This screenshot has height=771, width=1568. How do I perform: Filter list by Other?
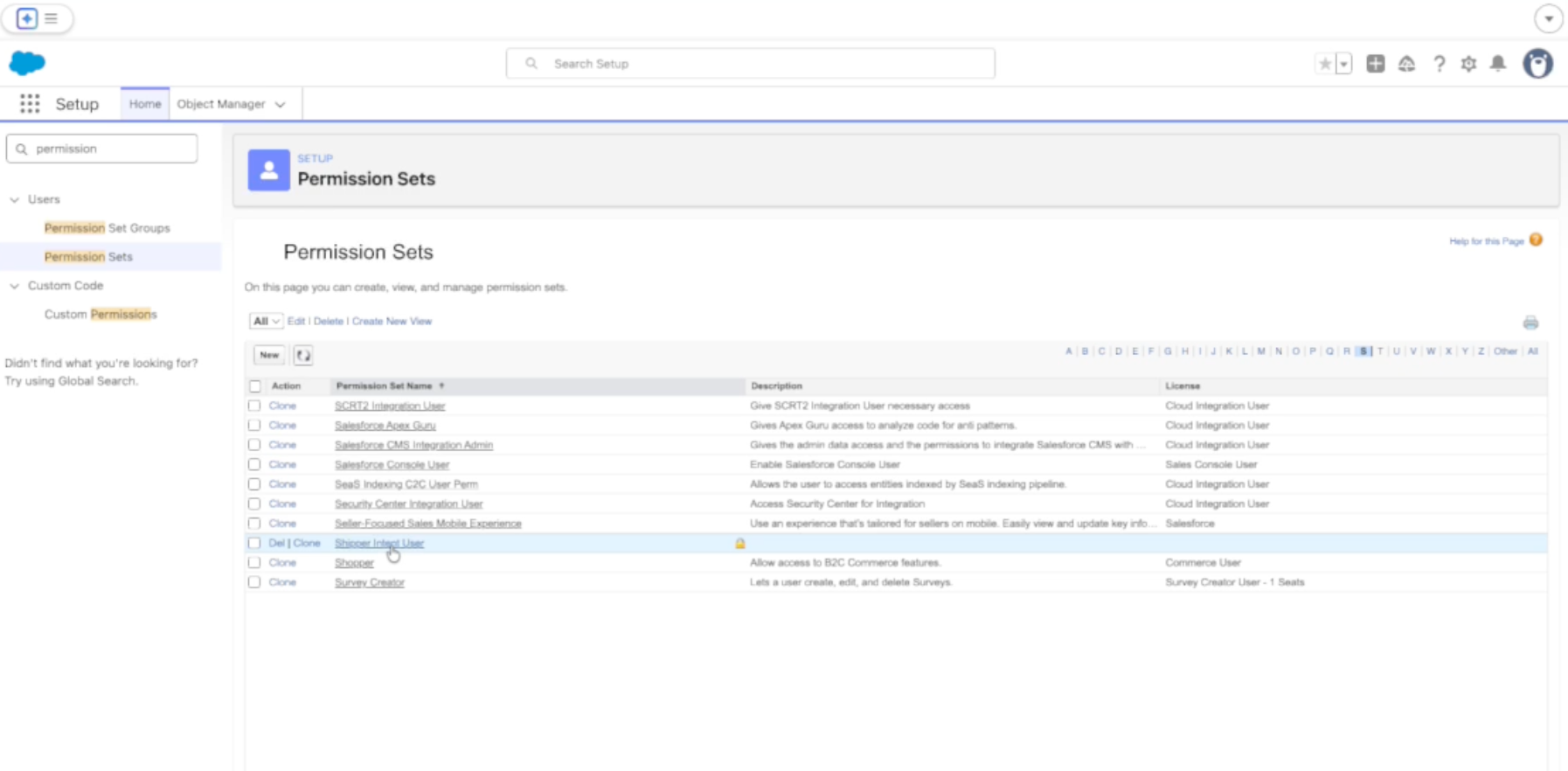tap(1505, 351)
